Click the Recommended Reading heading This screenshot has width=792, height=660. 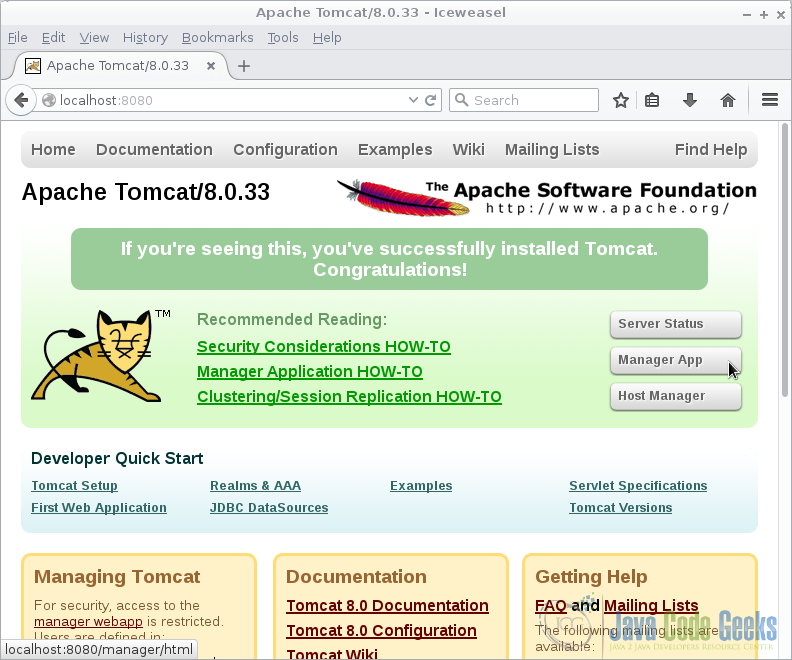[292, 320]
